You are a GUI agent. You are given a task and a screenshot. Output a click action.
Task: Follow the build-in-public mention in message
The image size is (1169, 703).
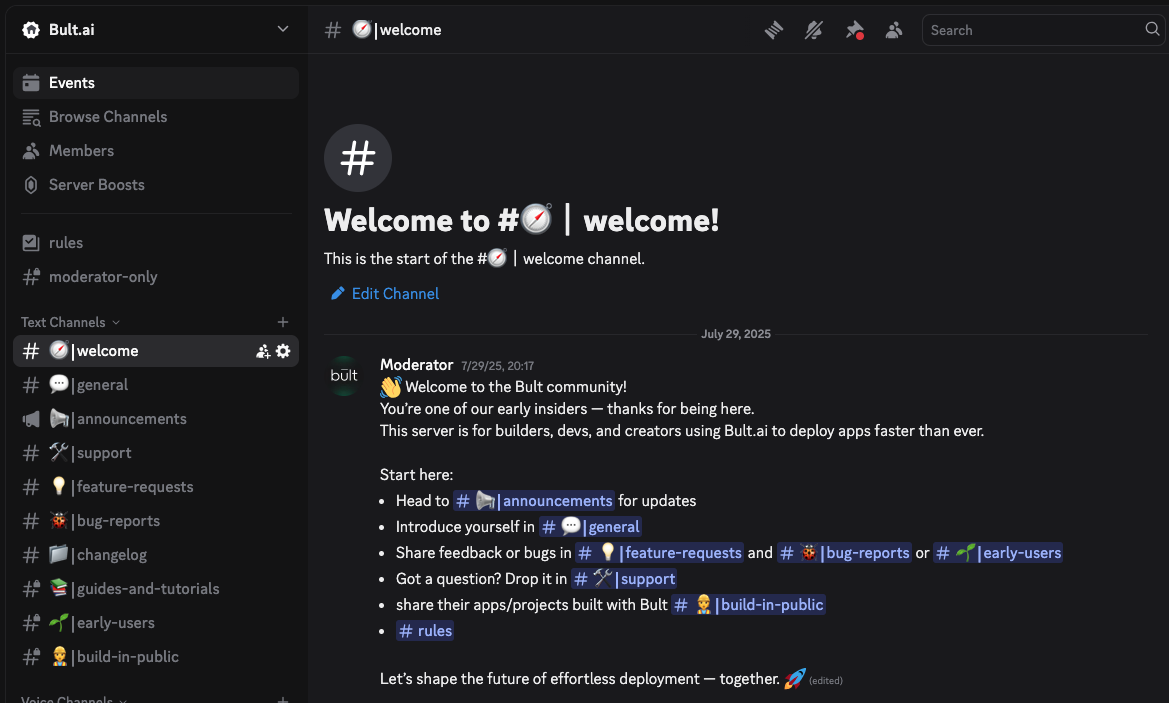[749, 605]
